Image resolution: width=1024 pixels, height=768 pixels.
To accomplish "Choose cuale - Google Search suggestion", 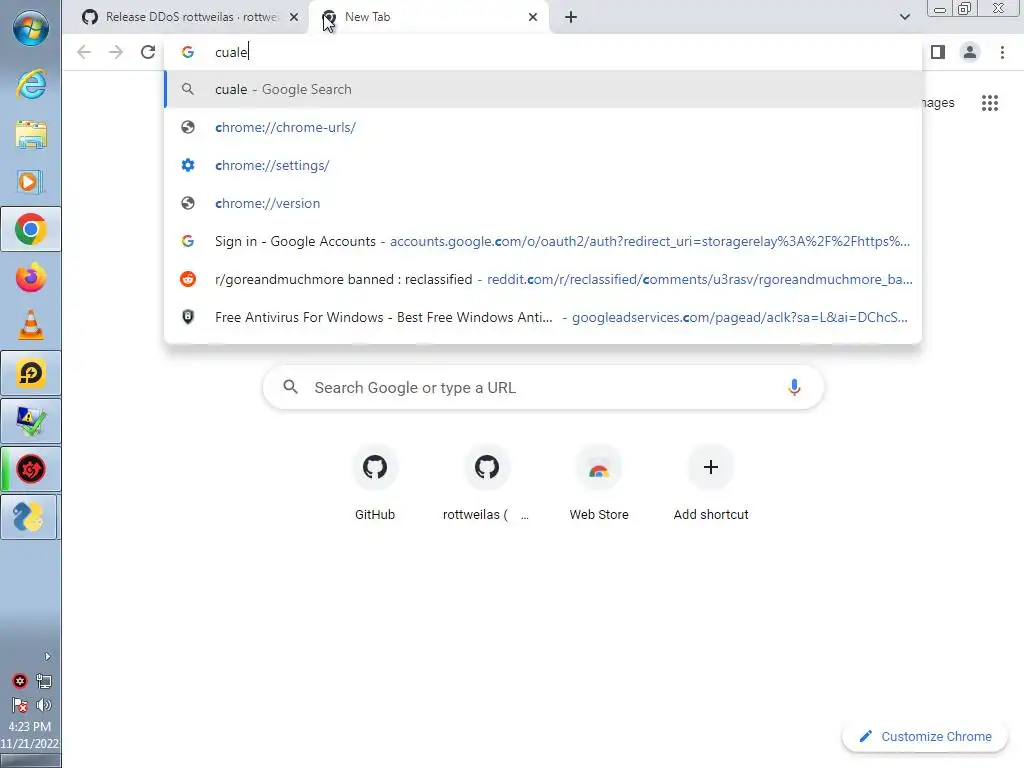I will (283, 89).
